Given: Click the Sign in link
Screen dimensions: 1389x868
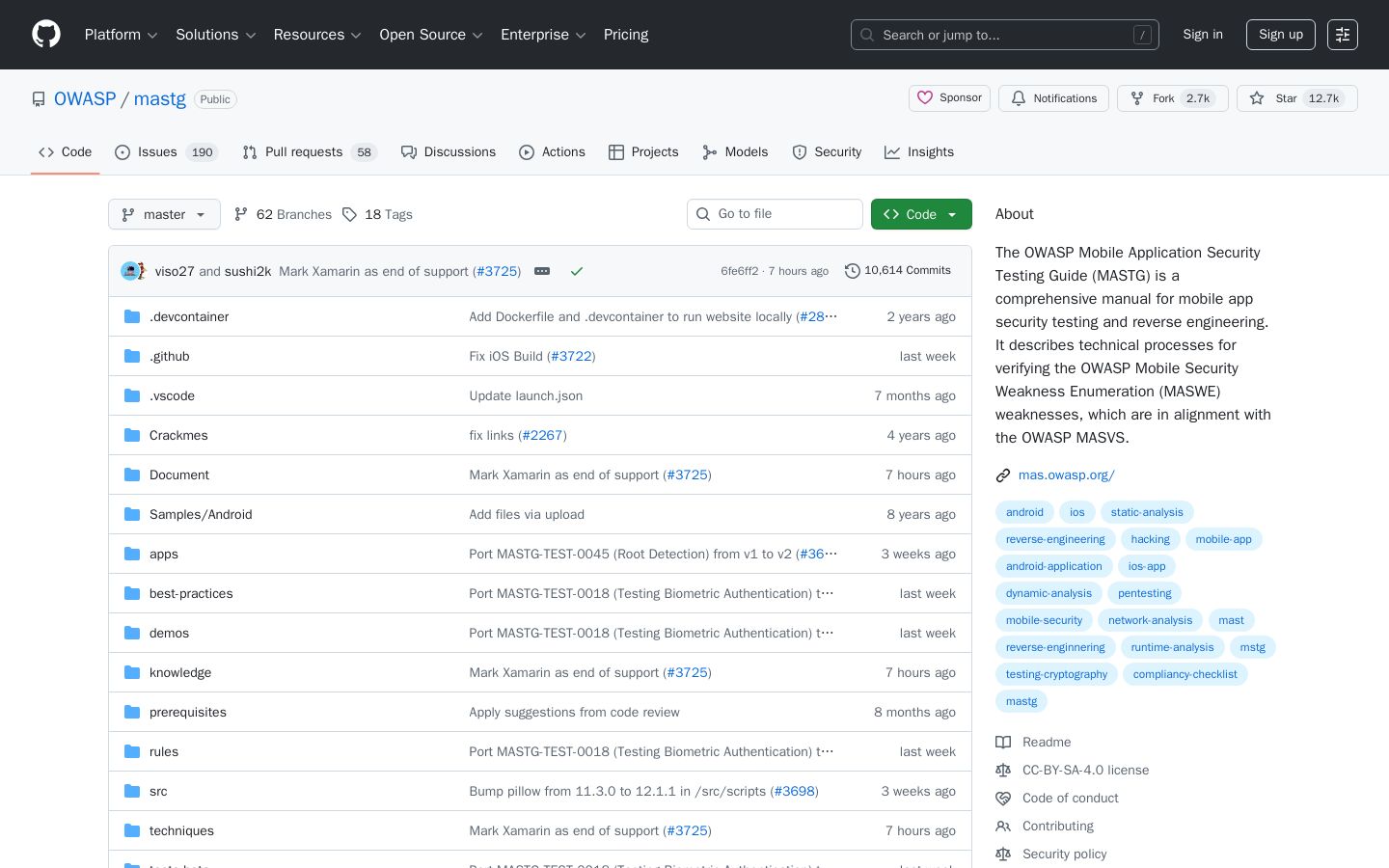Looking at the screenshot, I should tap(1203, 35).
